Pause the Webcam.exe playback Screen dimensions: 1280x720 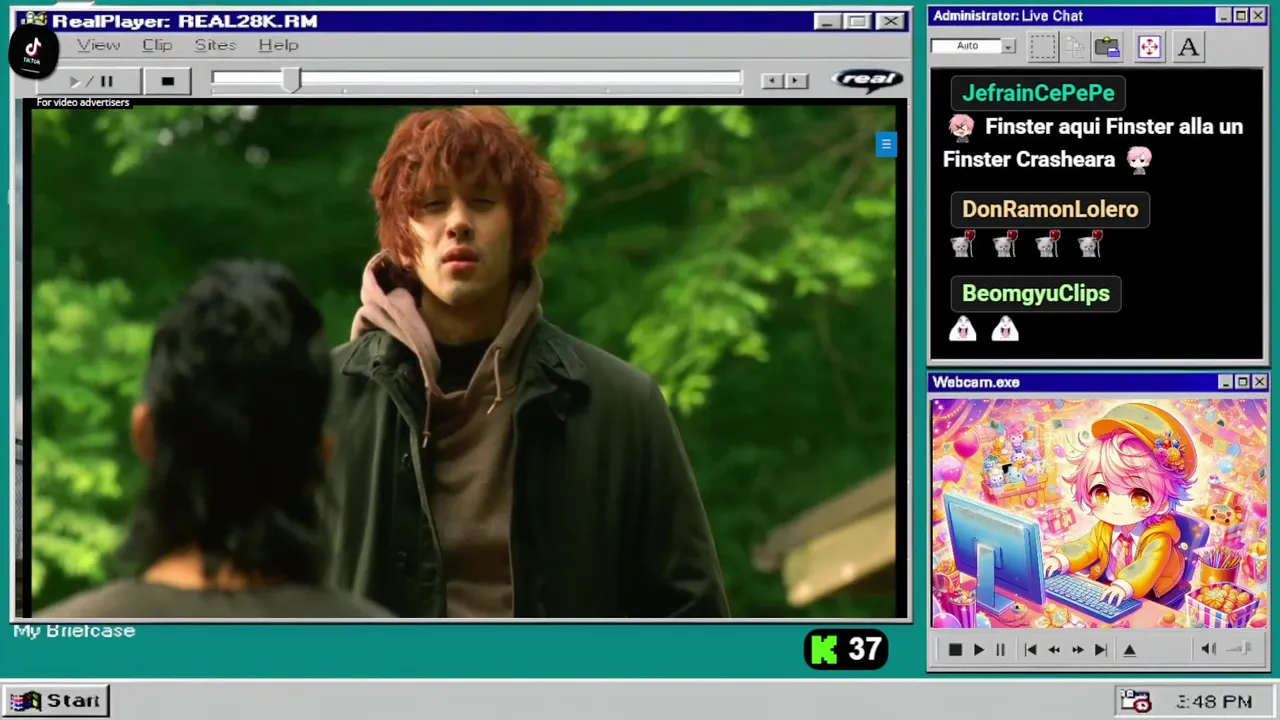[x=1000, y=650]
